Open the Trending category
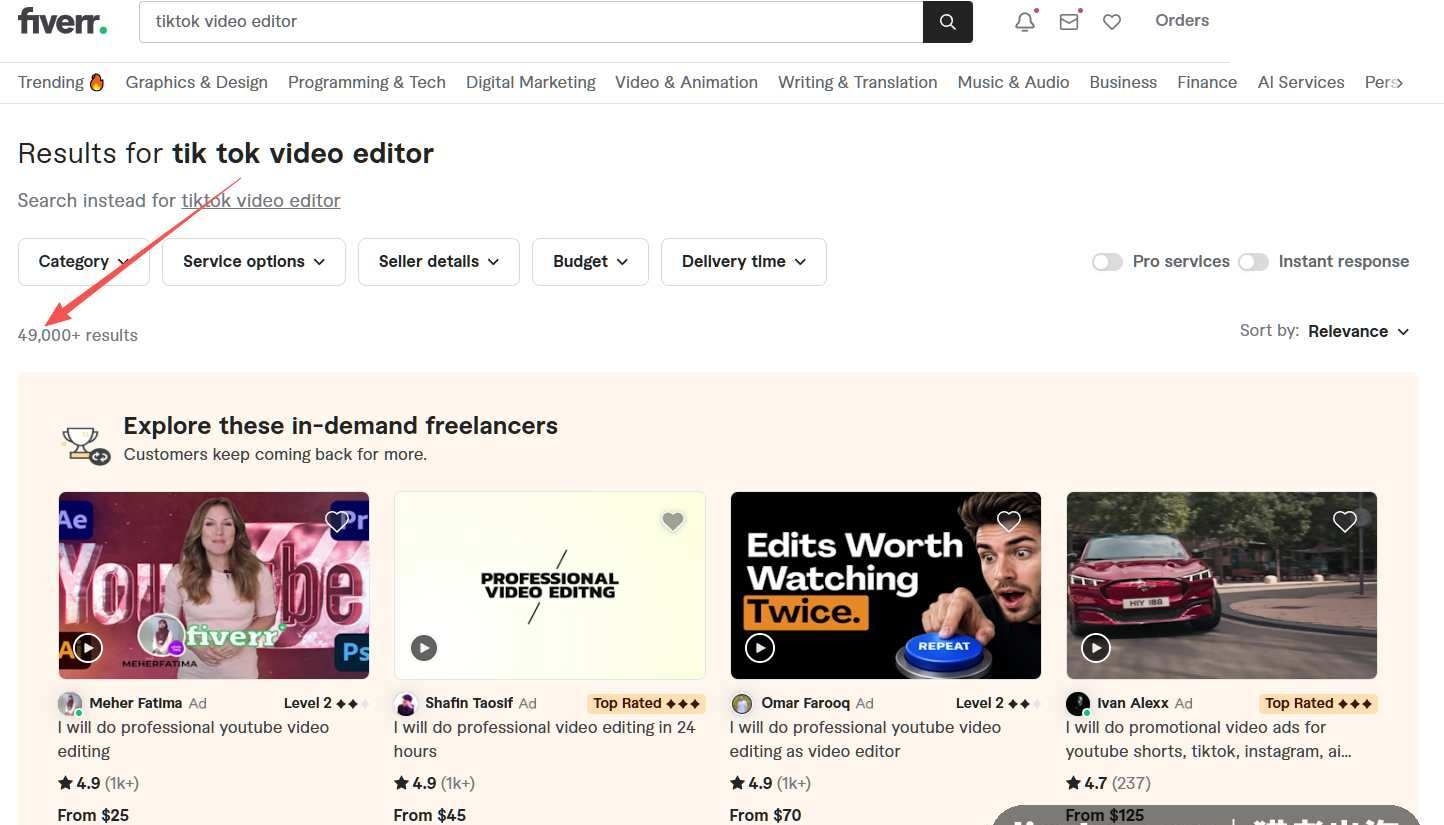The height and width of the screenshot is (825, 1444). [61, 82]
